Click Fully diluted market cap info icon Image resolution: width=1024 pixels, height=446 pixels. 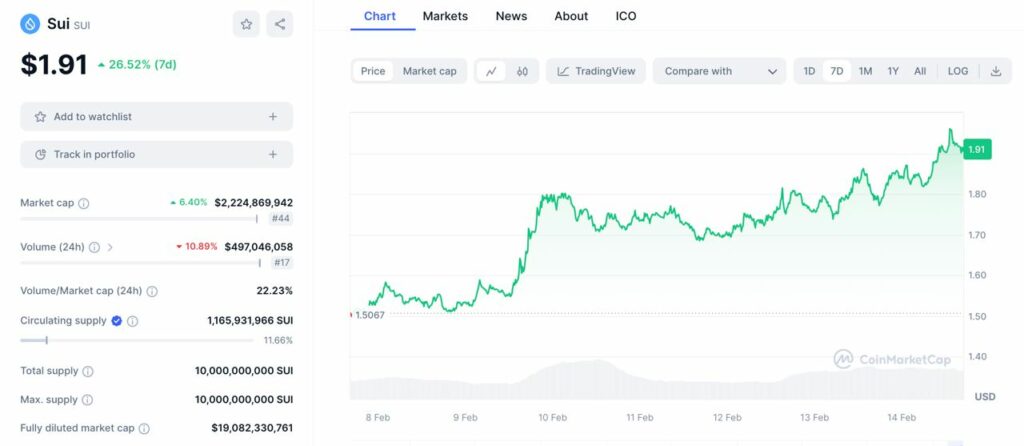[144, 428]
